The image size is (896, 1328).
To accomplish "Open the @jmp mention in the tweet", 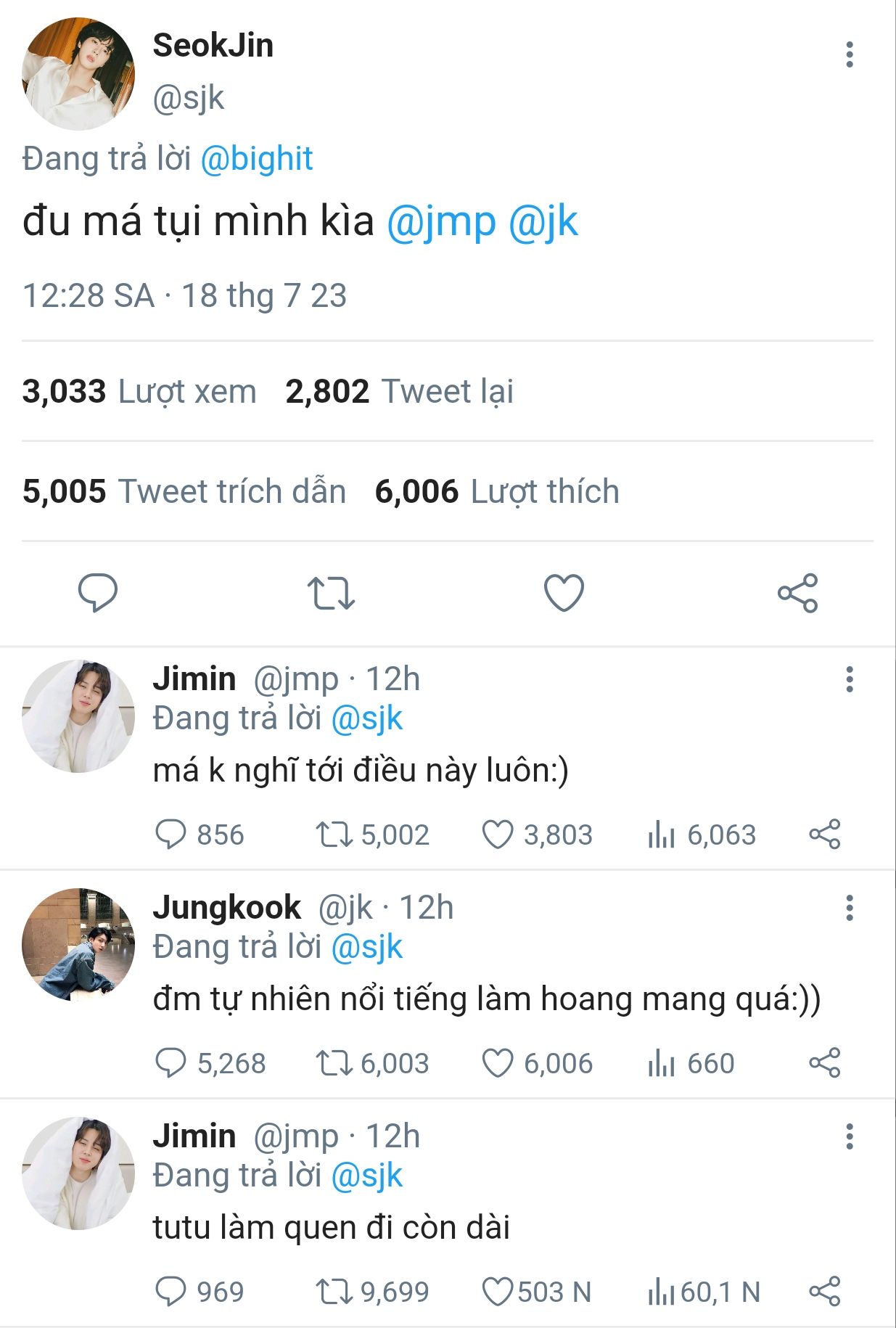I will tap(441, 221).
